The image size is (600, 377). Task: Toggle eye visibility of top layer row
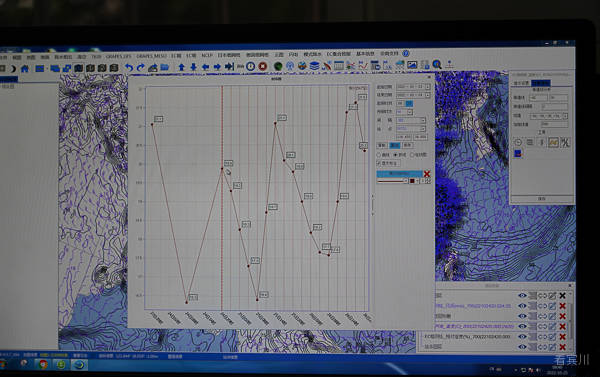[522, 295]
